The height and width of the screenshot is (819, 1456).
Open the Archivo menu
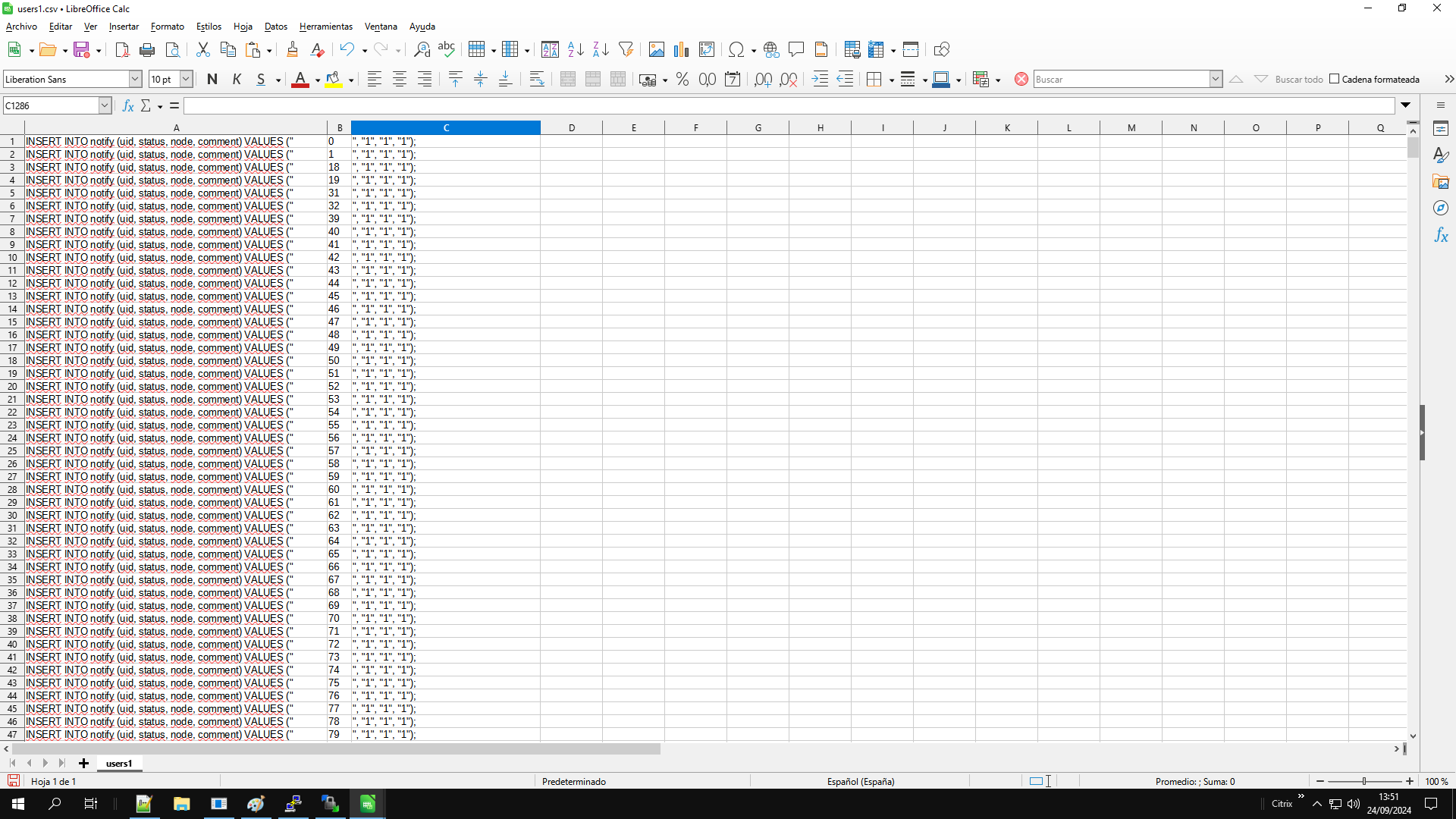point(21,27)
